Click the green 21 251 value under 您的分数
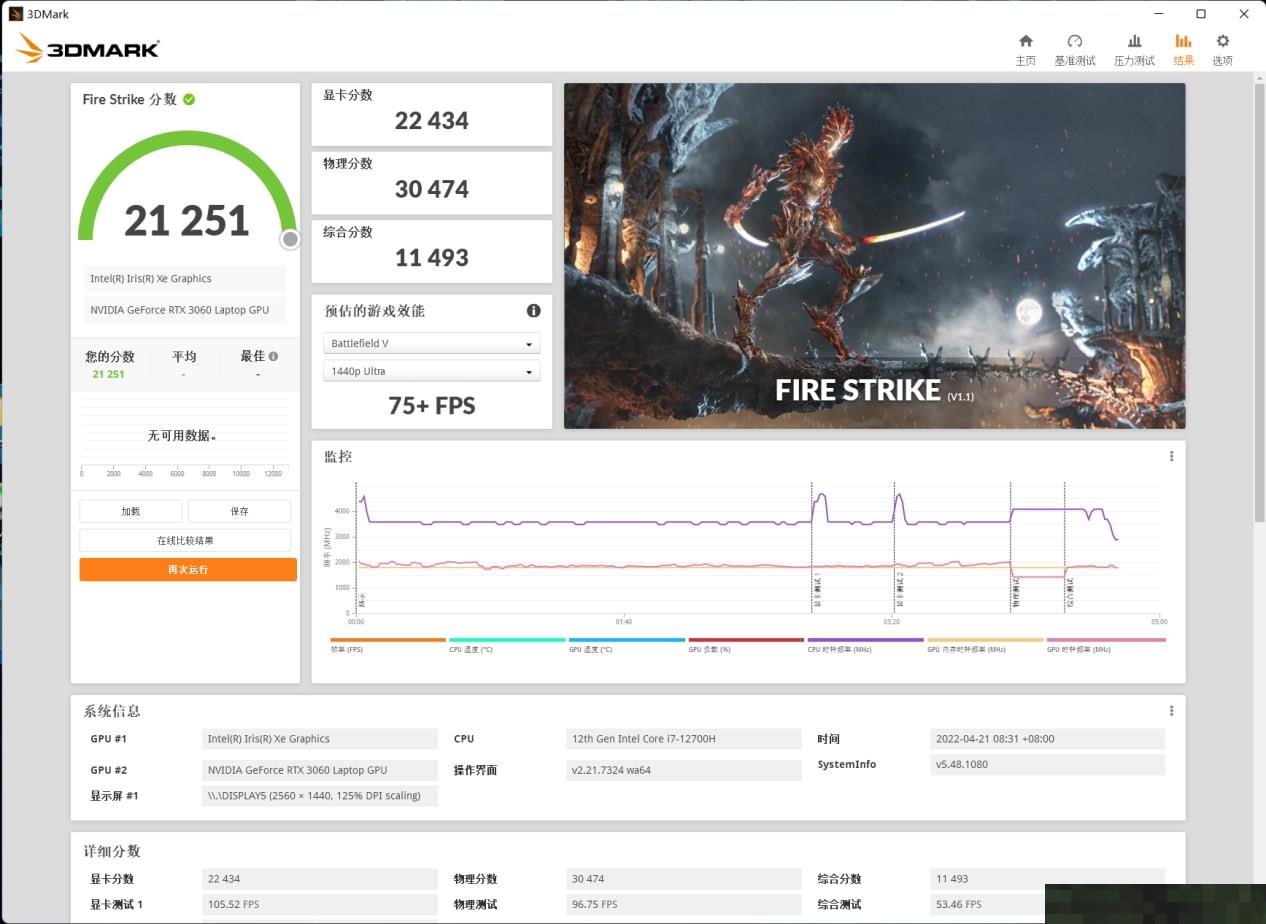The height and width of the screenshot is (924, 1266). click(x=108, y=374)
